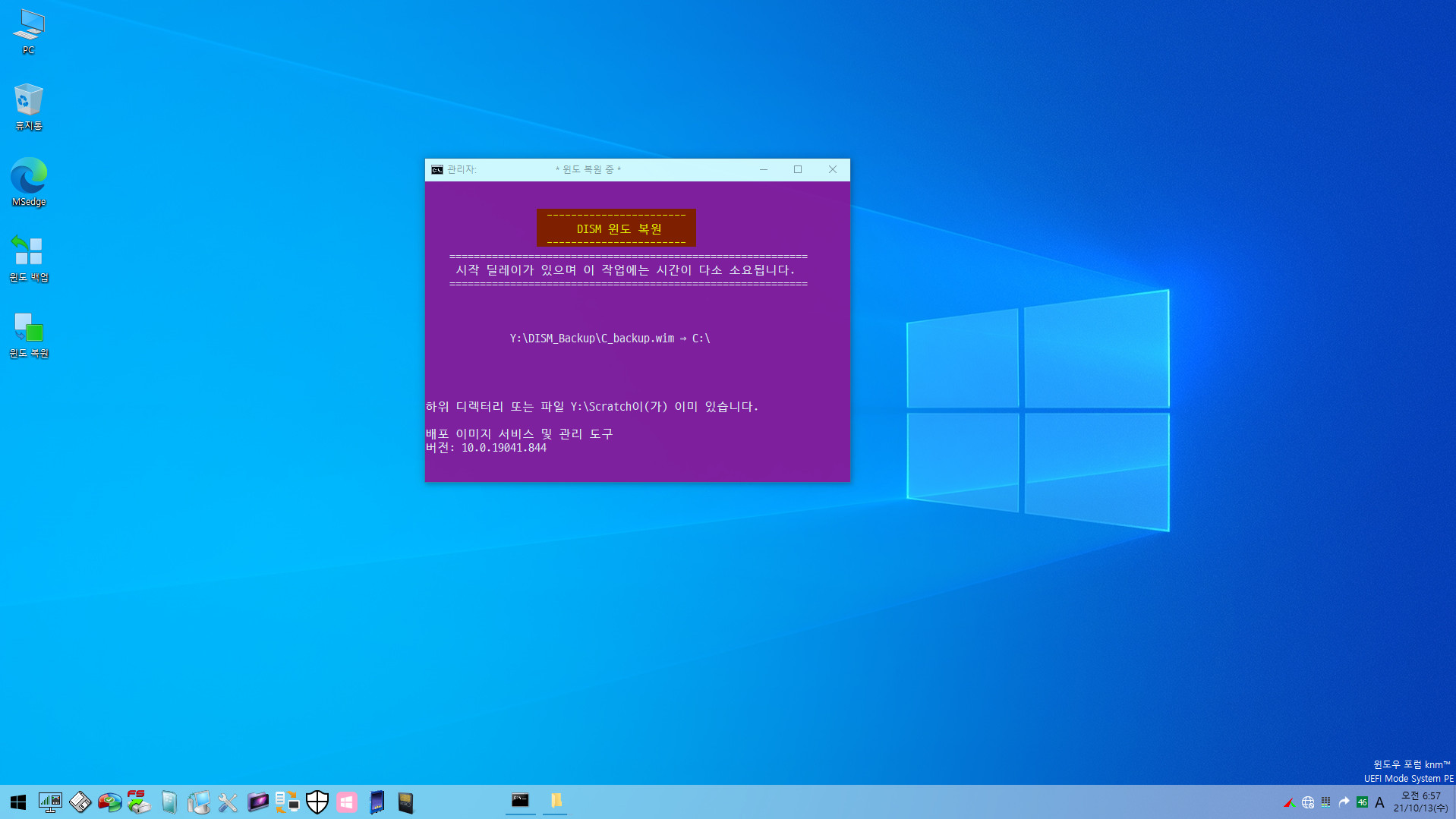The image size is (1456, 819).
Task: Click the DISM 윈도 복원 banner text
Action: pyautogui.click(x=619, y=229)
